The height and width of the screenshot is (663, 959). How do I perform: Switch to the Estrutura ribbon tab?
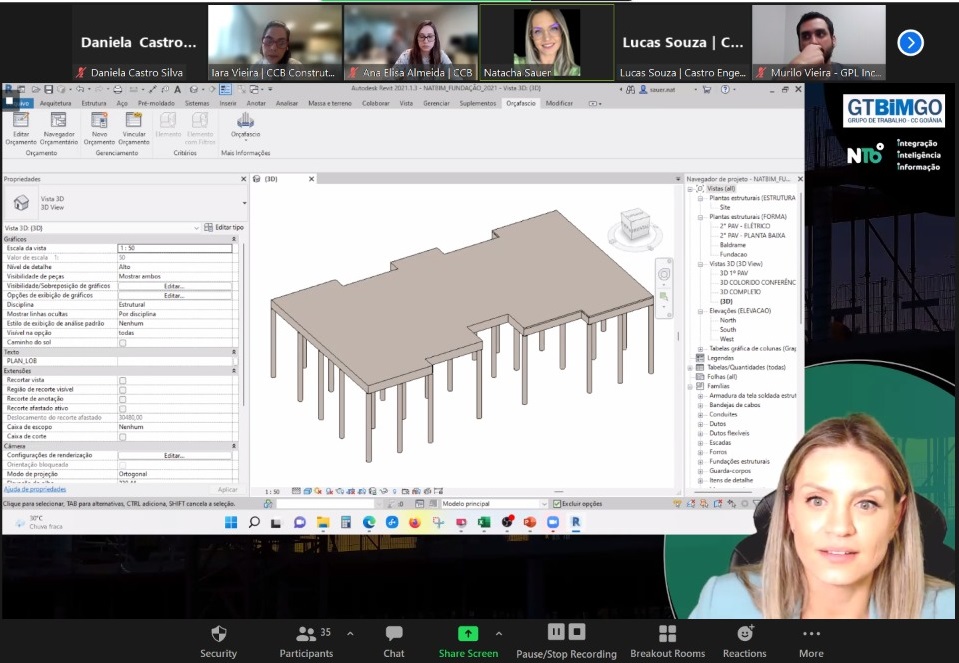tap(94, 103)
